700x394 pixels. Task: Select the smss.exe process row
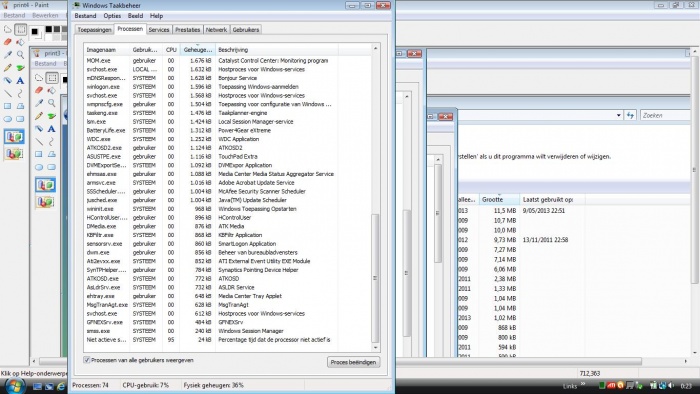point(227,331)
